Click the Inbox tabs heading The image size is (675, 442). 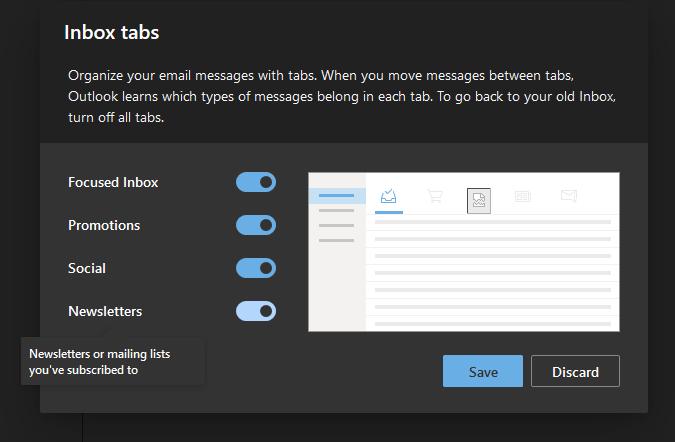point(111,32)
